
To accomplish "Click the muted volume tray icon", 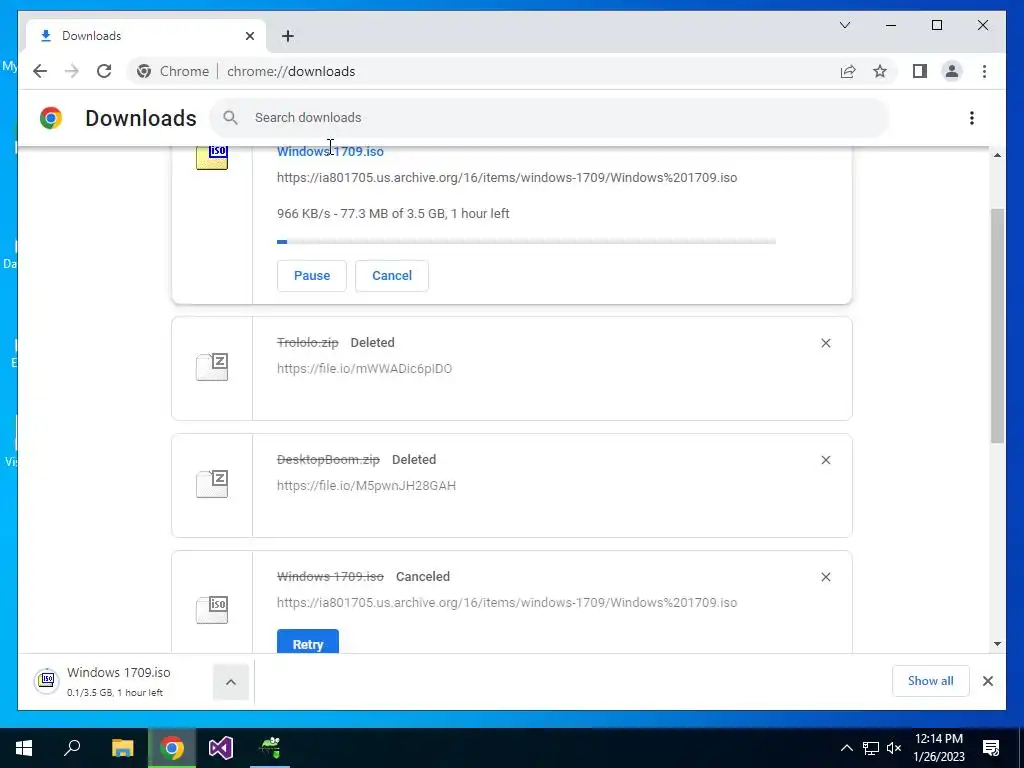I will (894, 748).
